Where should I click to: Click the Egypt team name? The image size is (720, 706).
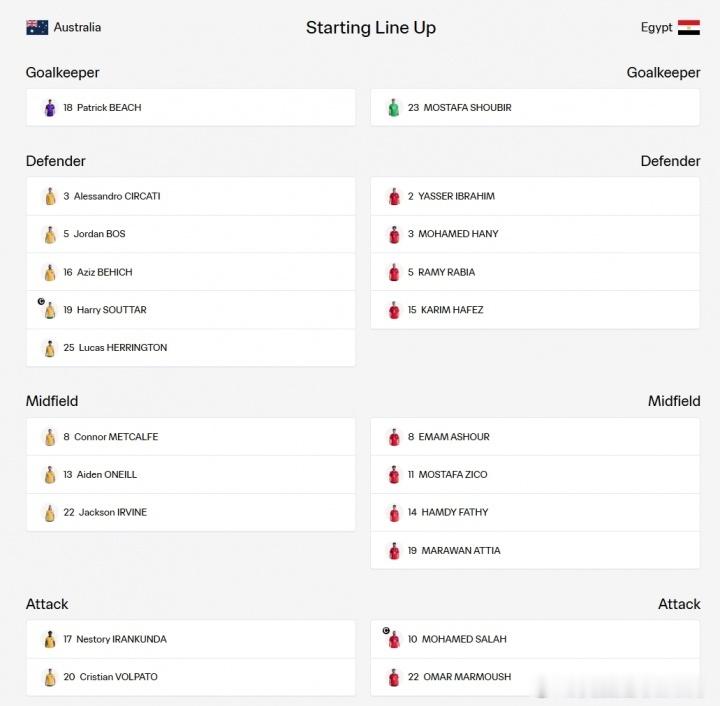point(656,28)
